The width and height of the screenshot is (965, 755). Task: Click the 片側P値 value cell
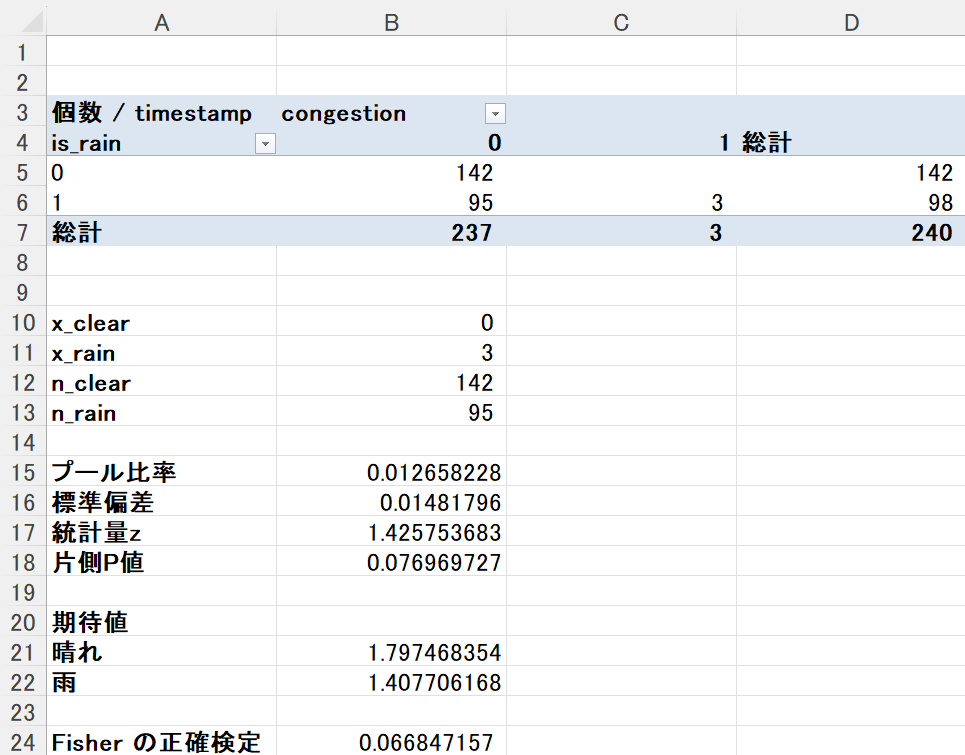coord(391,563)
